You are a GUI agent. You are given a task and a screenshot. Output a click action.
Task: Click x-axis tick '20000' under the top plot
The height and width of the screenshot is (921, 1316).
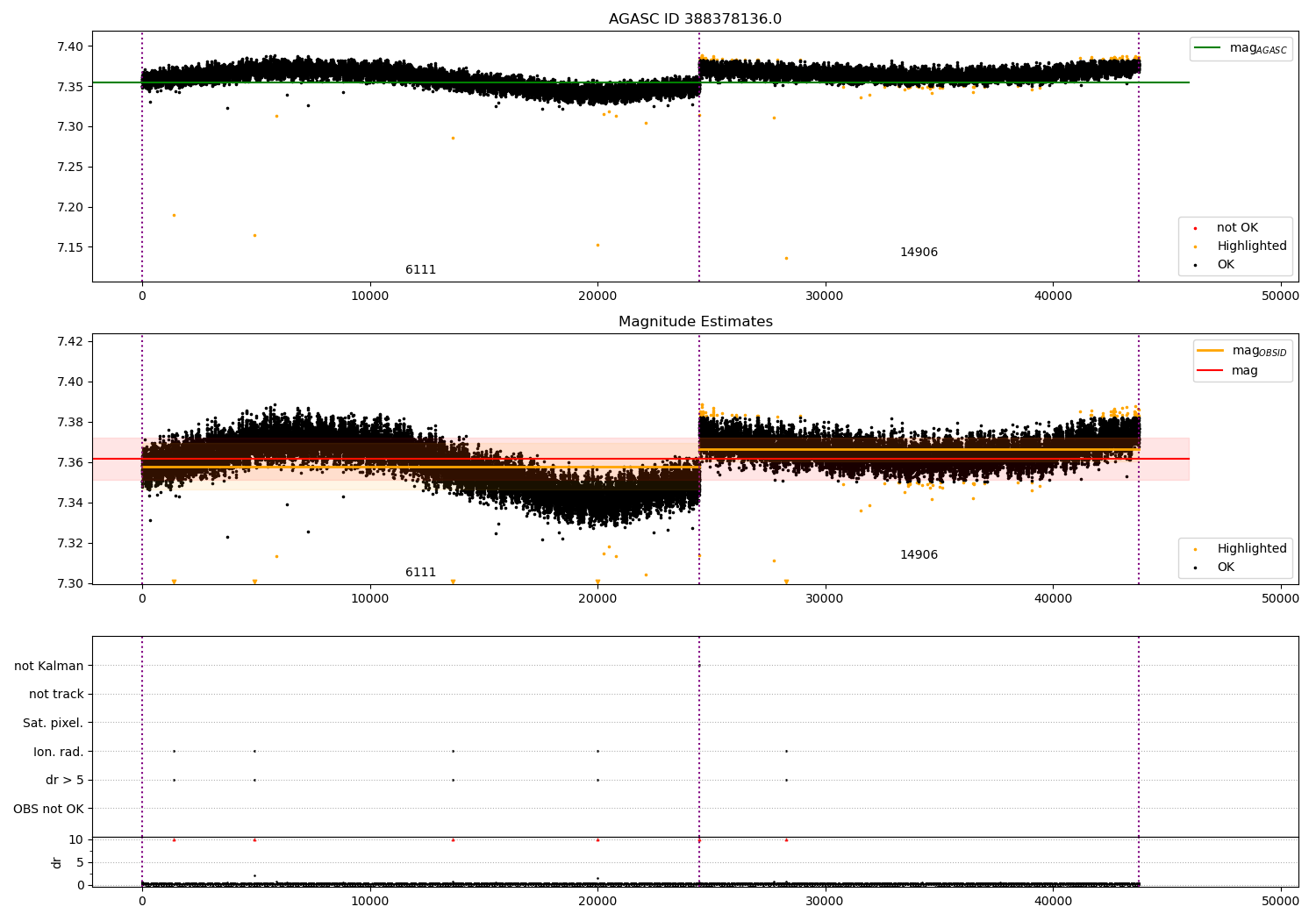coord(597,296)
